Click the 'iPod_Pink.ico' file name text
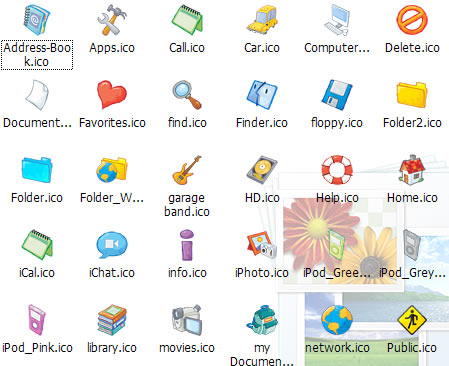 (x=37, y=348)
